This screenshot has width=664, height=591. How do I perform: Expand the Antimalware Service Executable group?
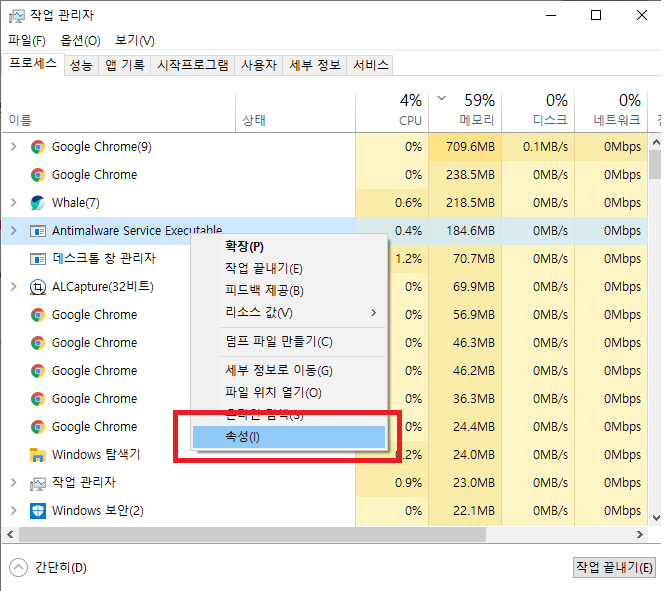click(14, 230)
